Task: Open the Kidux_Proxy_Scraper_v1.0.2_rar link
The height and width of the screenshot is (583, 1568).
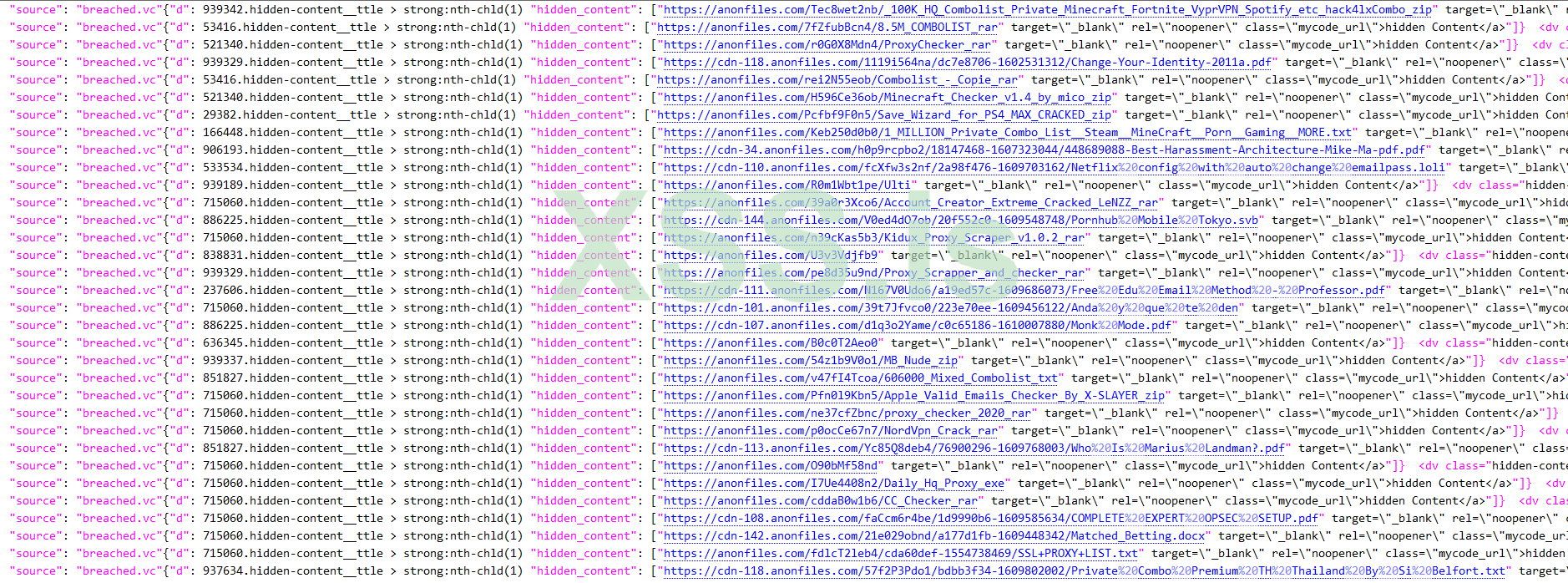Action: [874, 238]
